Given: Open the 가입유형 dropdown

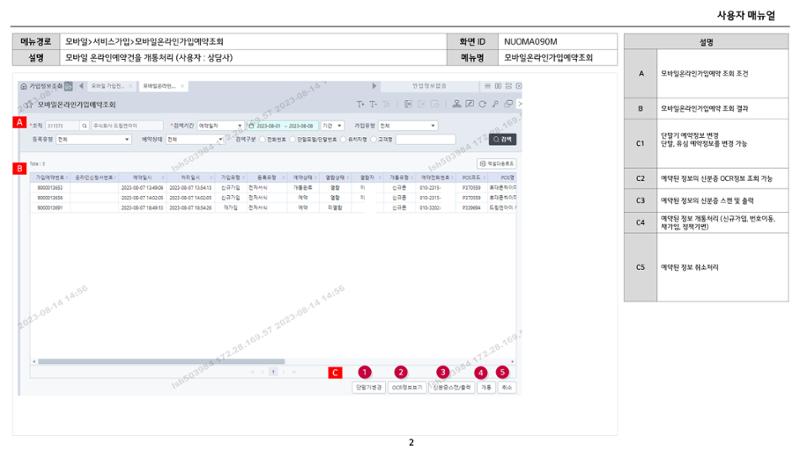Looking at the screenshot, I should tap(408, 126).
